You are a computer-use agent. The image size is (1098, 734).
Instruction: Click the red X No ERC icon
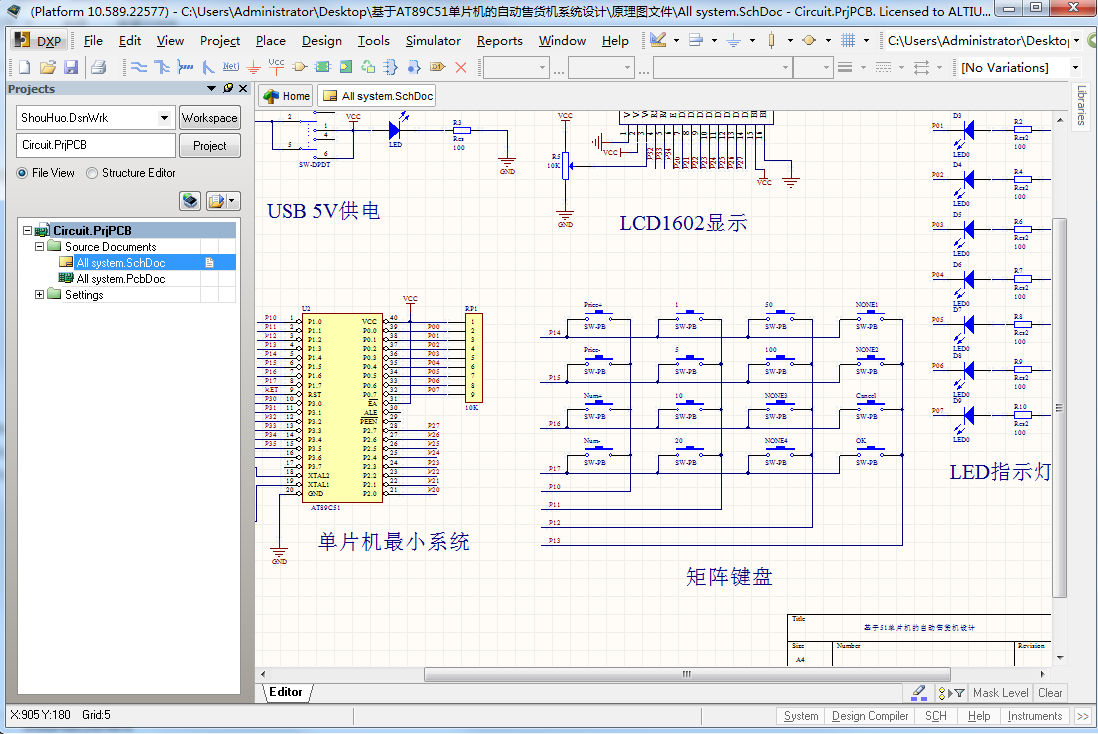coord(460,67)
